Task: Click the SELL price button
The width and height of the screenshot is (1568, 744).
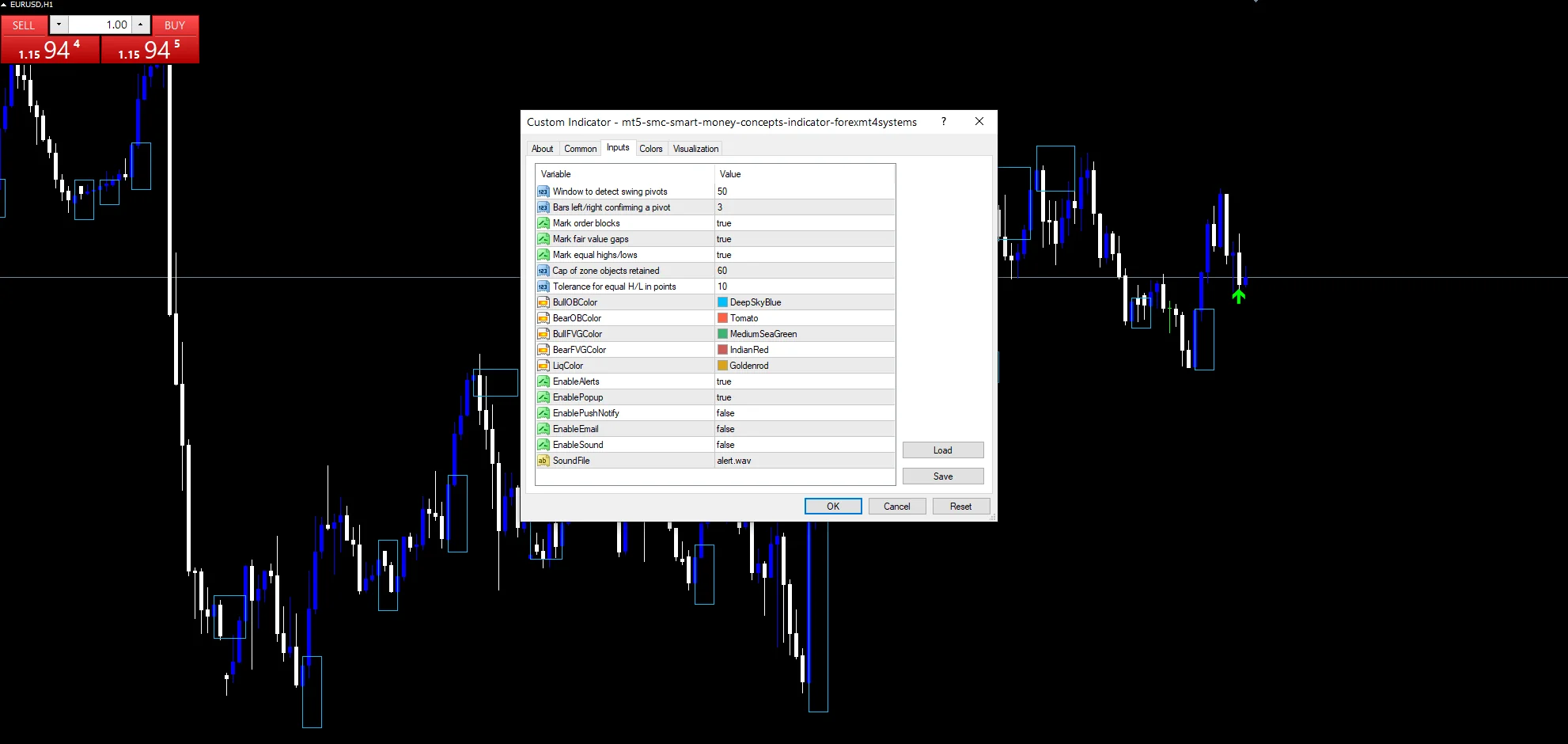Action: 50,50
